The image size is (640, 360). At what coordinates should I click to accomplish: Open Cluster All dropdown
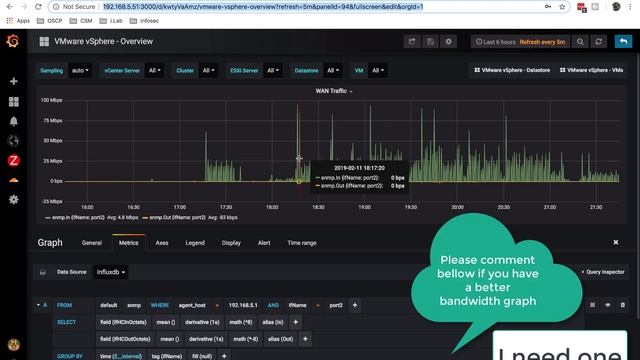click(x=208, y=71)
